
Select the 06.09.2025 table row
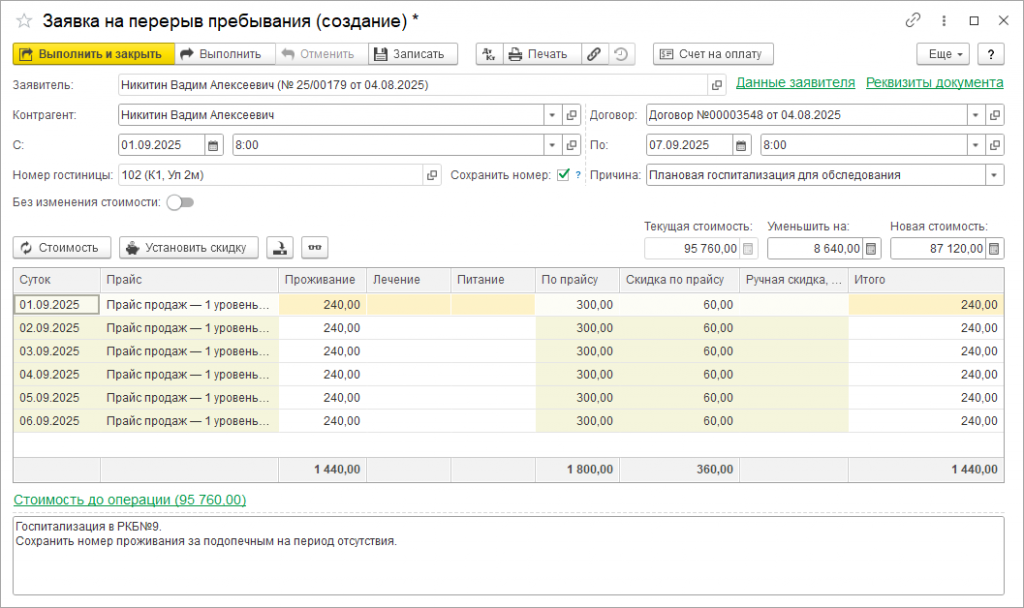[x=508, y=421]
